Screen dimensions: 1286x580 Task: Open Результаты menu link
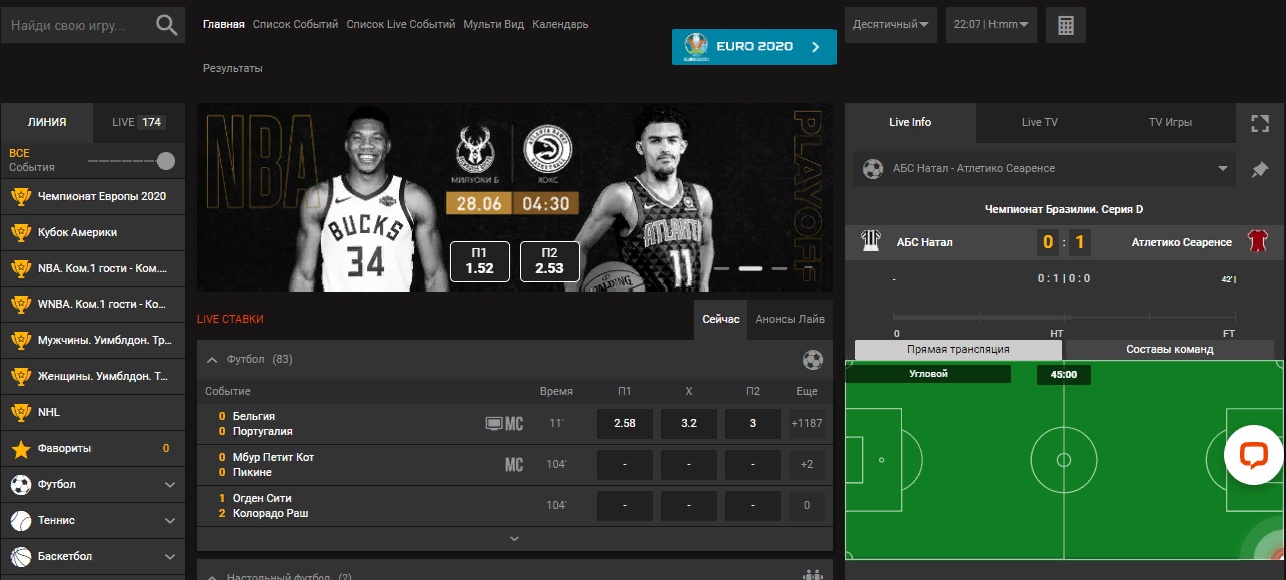pos(233,68)
